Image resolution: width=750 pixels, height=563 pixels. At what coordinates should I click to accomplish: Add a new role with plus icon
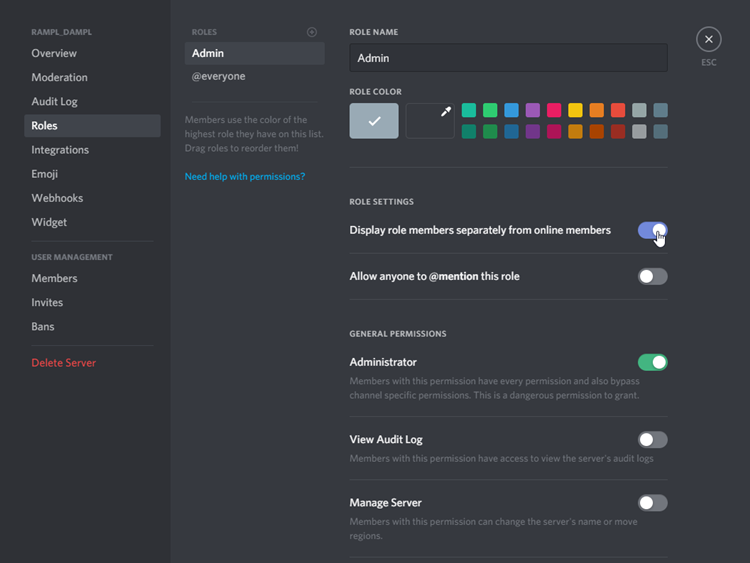[311, 32]
